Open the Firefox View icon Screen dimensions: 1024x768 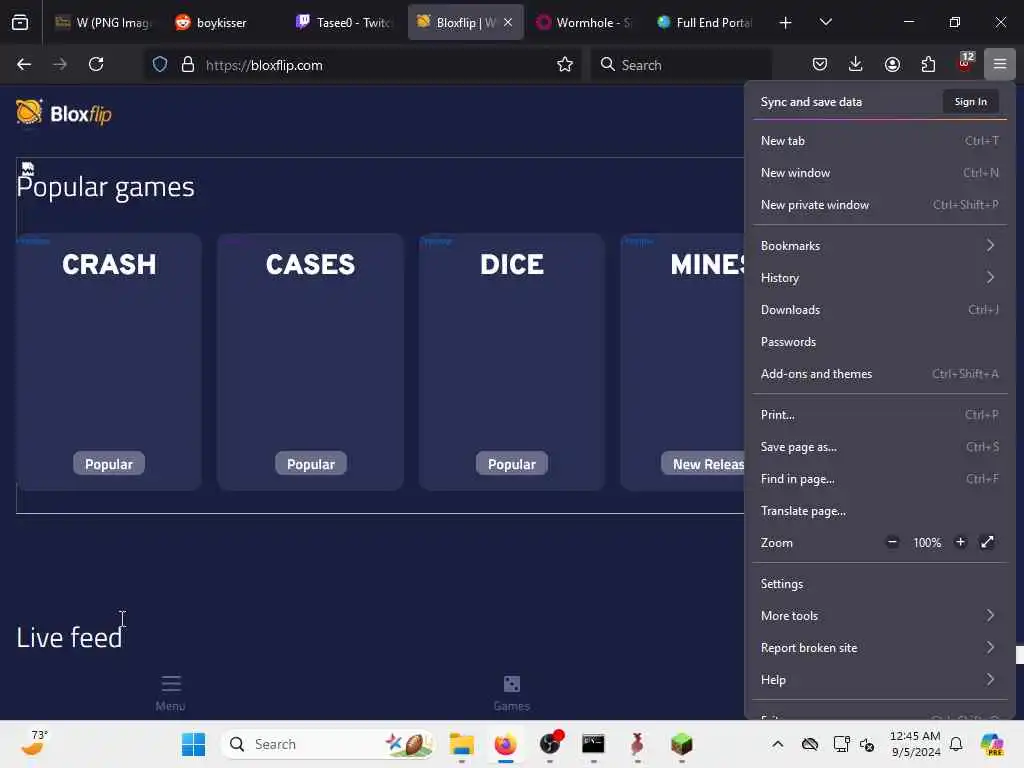20,23
